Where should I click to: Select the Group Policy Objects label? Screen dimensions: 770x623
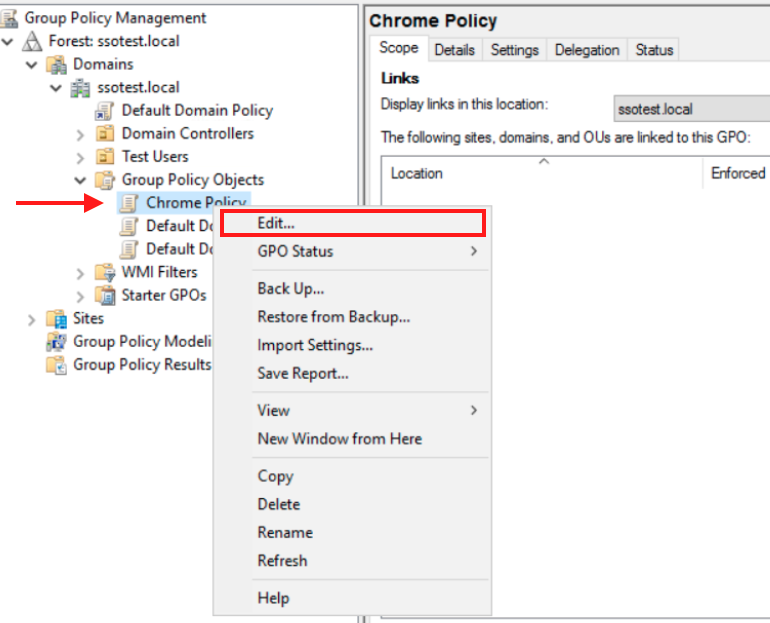click(192, 180)
